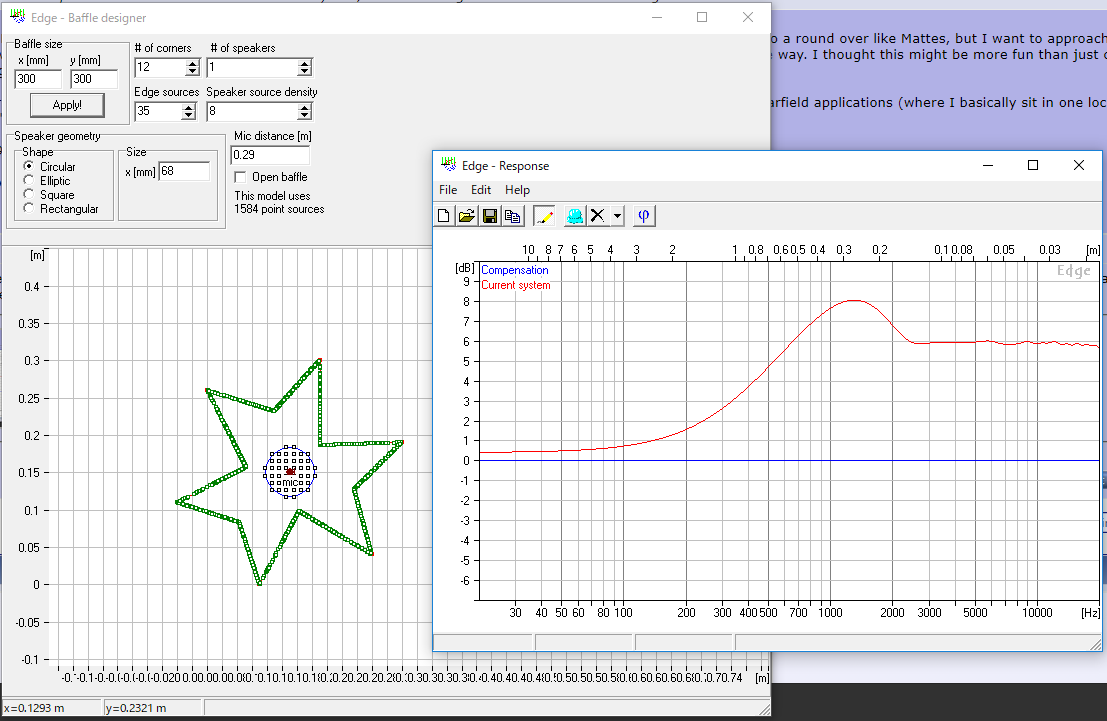Viewport: 1107px width, 721px height.
Task: Decrease the Edge sources value
Action: [x=188, y=115]
